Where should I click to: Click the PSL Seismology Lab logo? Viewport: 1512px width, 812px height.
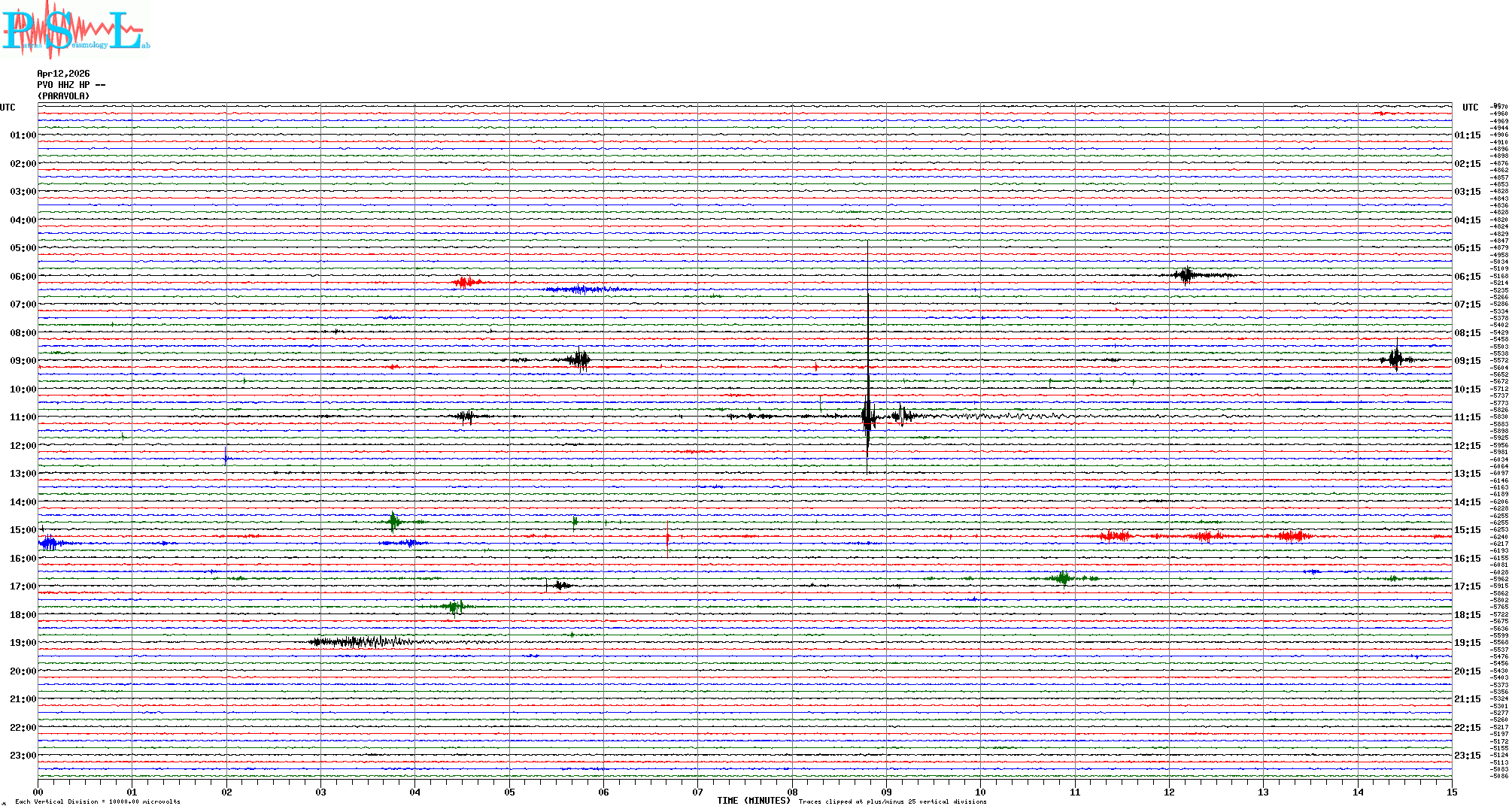[x=75, y=30]
